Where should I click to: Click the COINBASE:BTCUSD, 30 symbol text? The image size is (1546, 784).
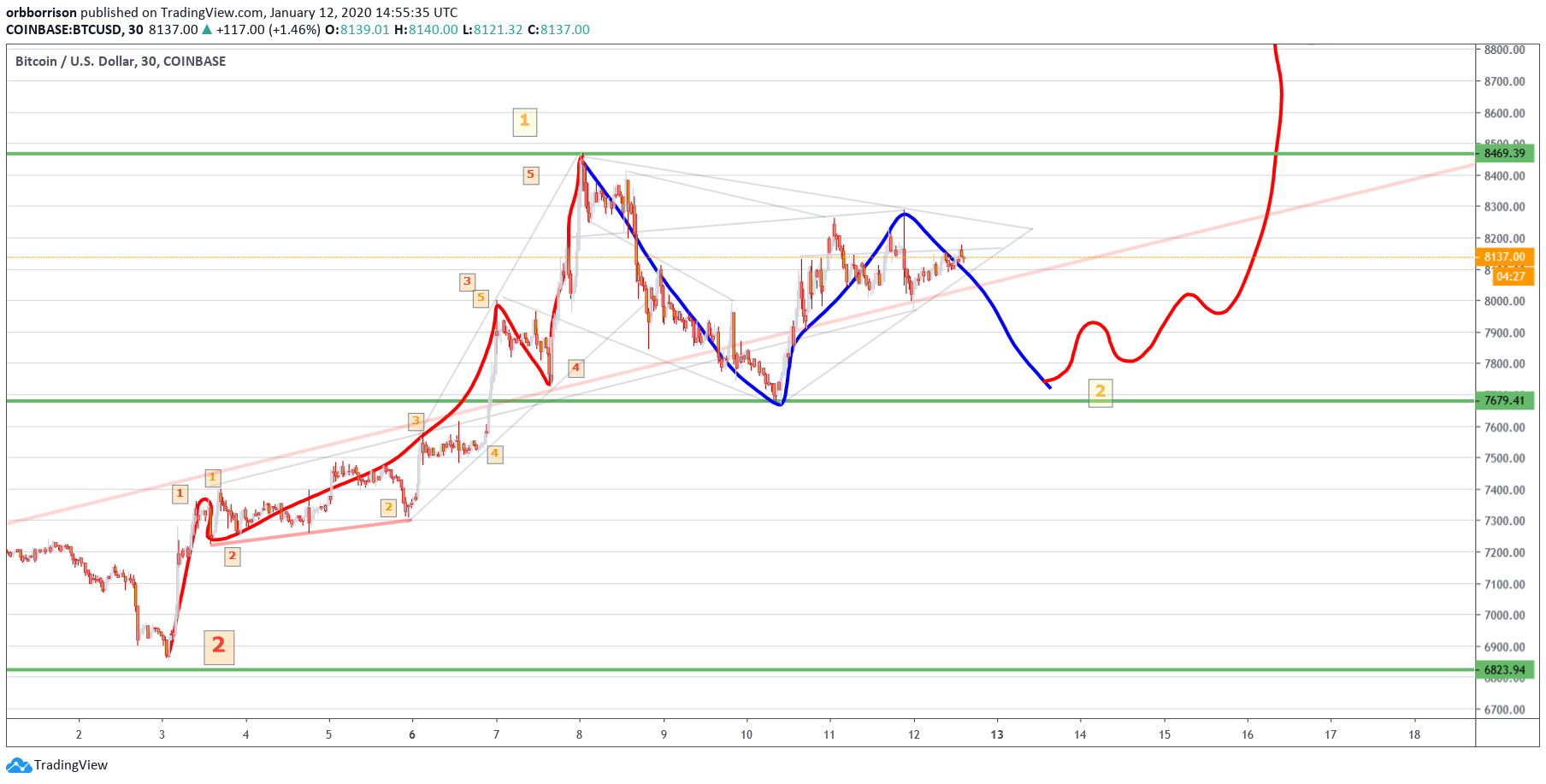(74, 30)
